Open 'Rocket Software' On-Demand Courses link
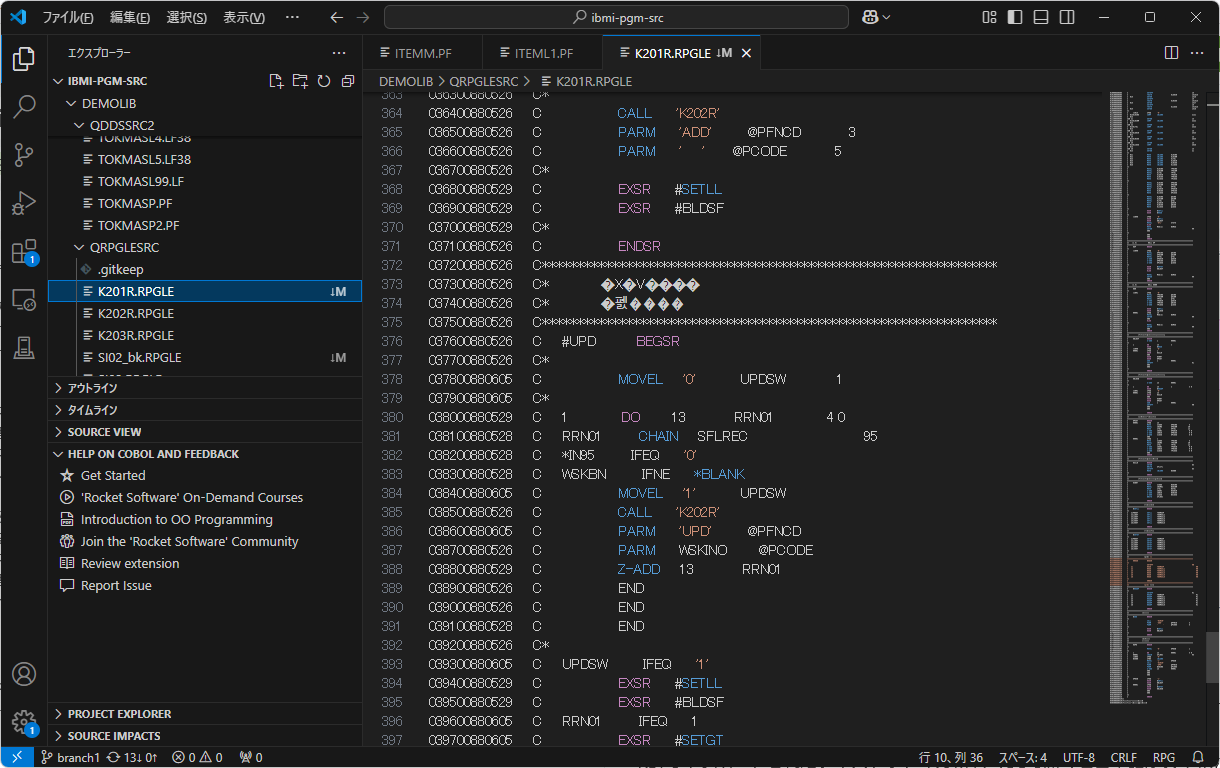This screenshot has height=768, width=1220. point(192,498)
